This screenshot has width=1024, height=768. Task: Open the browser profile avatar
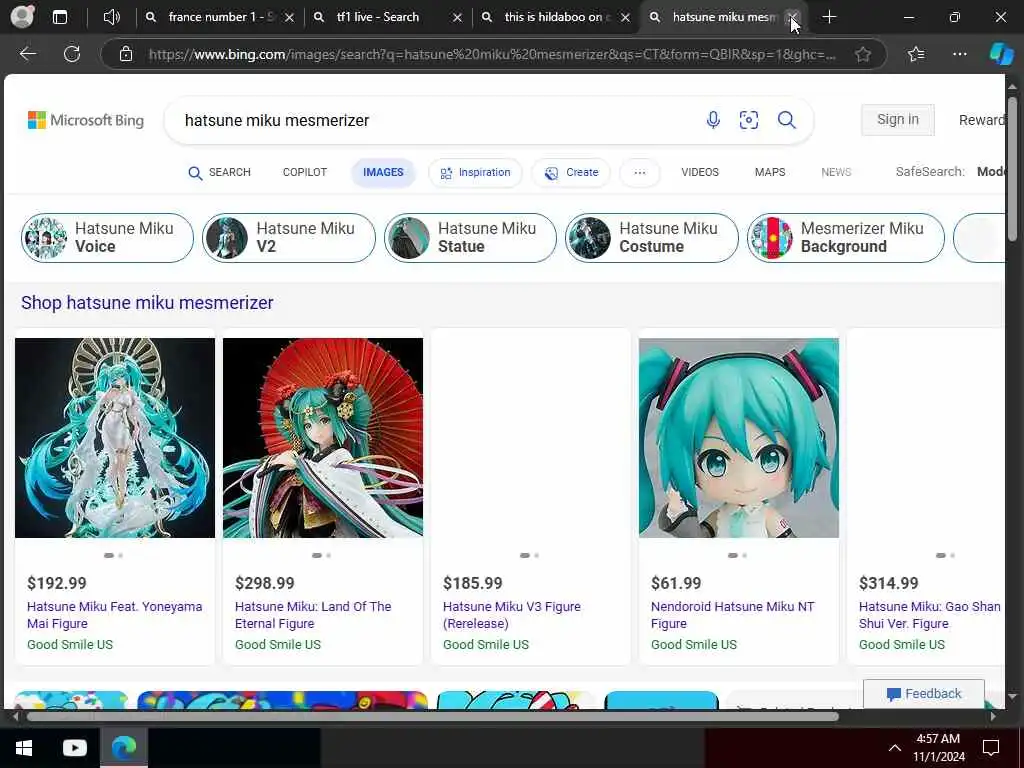(x=22, y=16)
